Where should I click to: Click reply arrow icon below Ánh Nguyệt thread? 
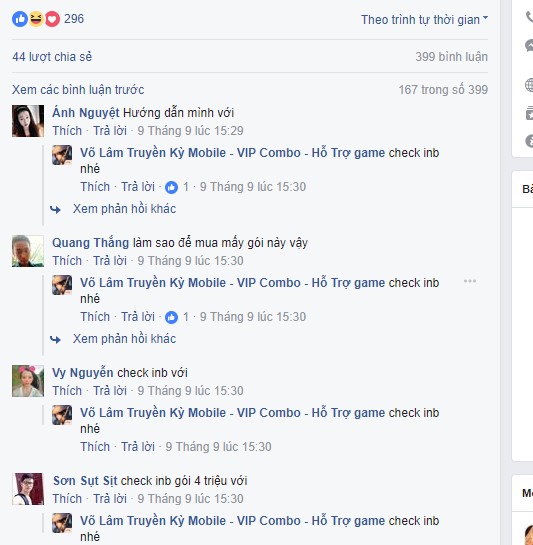(55, 209)
